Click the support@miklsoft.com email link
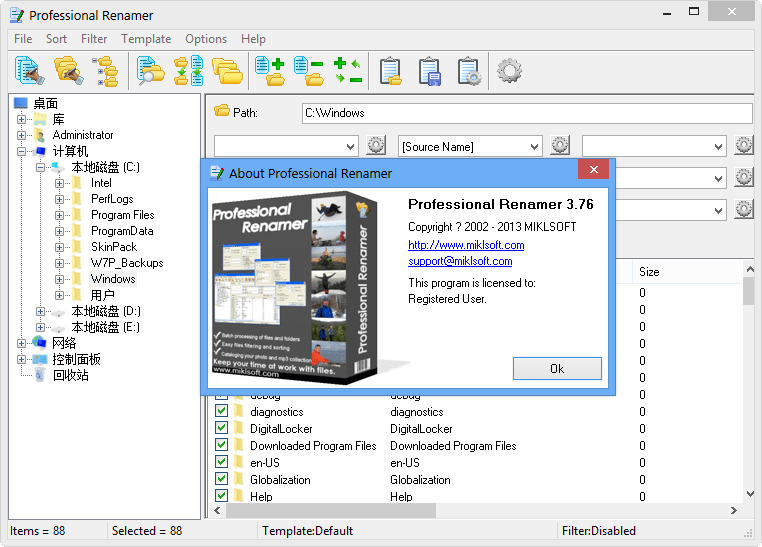Image resolution: width=762 pixels, height=547 pixels. (x=460, y=261)
